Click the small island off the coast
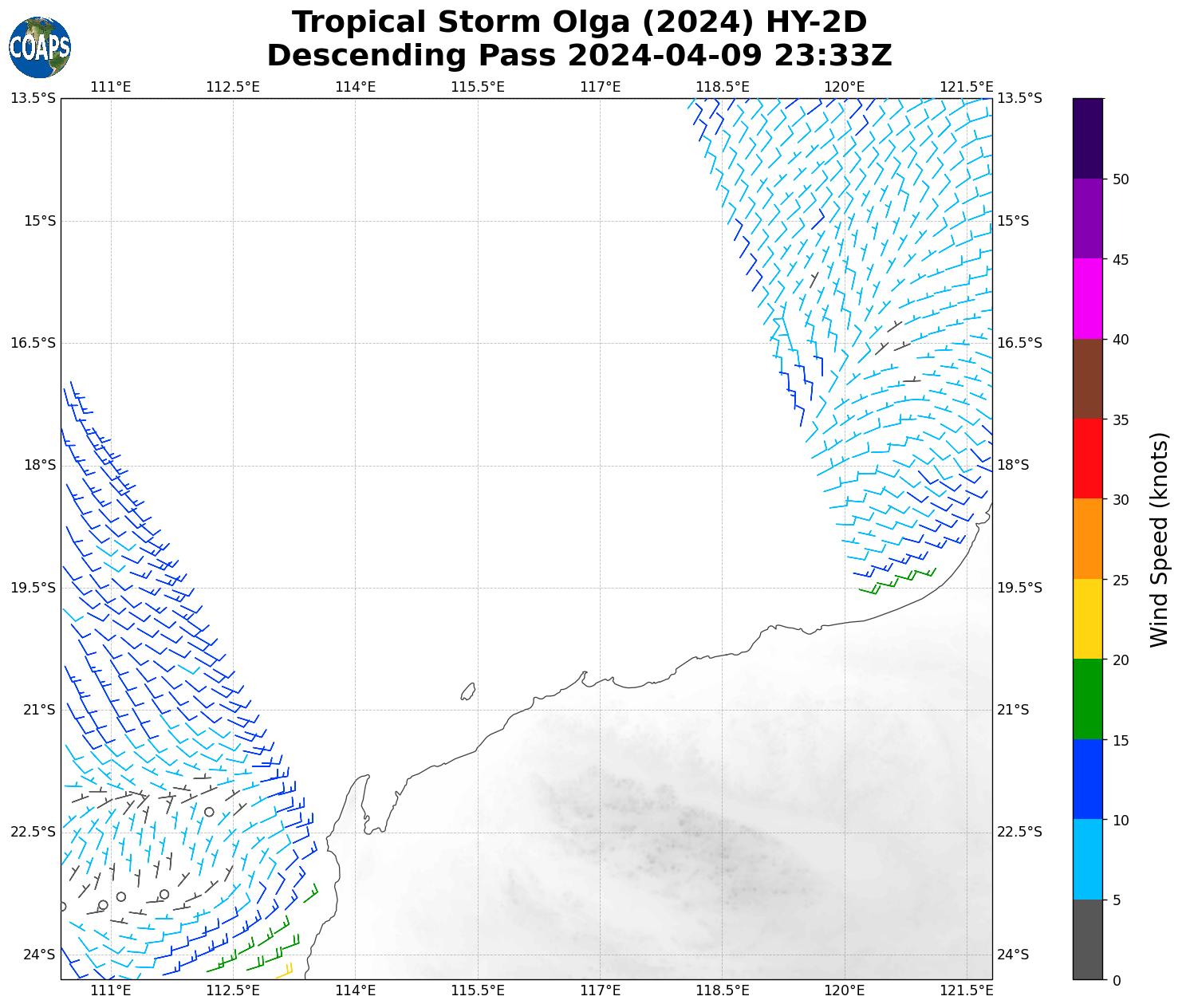 pos(468,691)
